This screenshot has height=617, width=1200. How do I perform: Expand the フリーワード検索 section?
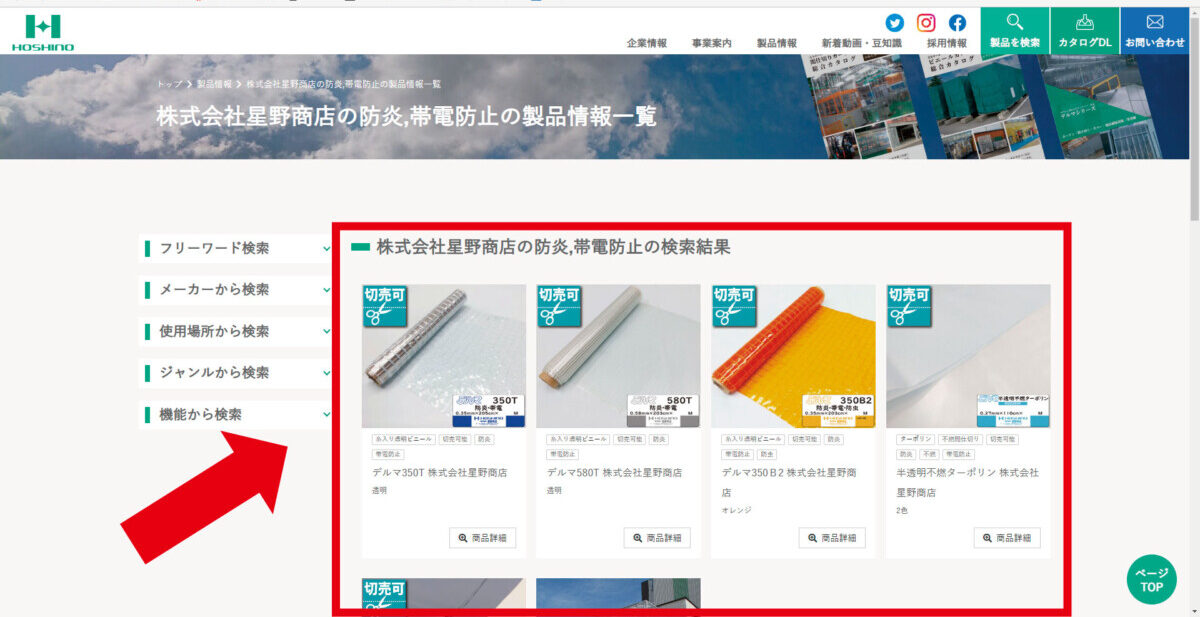coord(235,248)
